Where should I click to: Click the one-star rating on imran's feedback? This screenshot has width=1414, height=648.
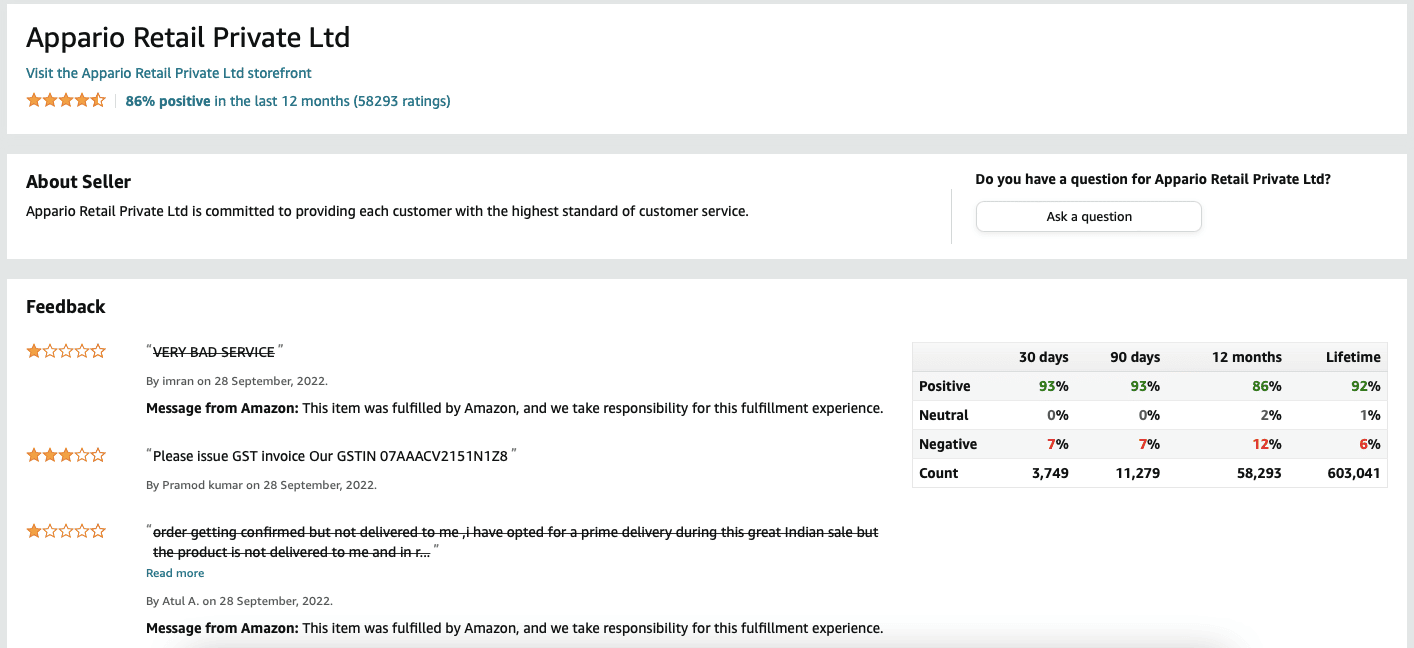(65, 351)
